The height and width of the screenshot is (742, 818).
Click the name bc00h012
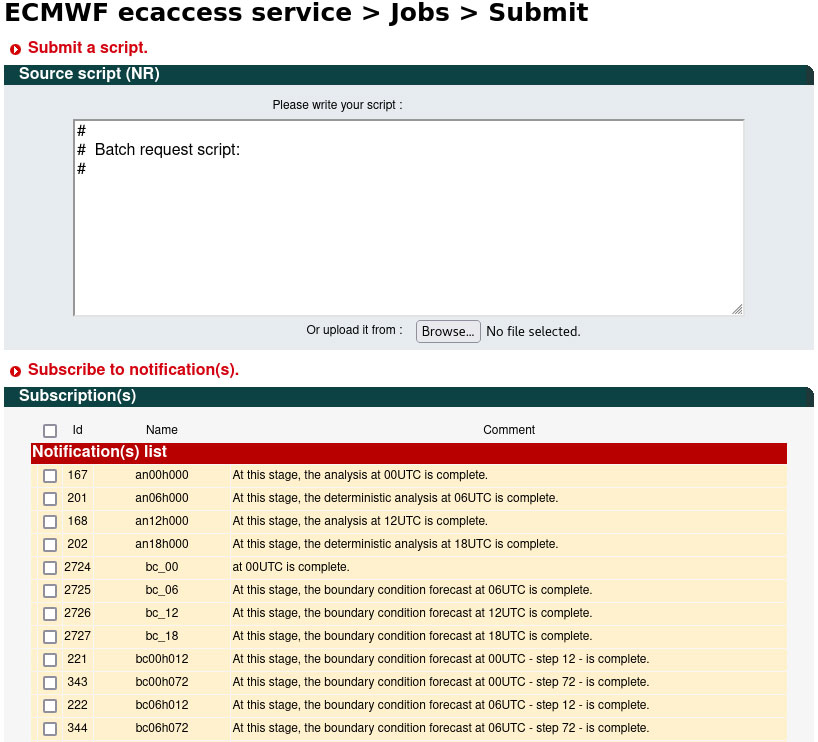(162, 659)
